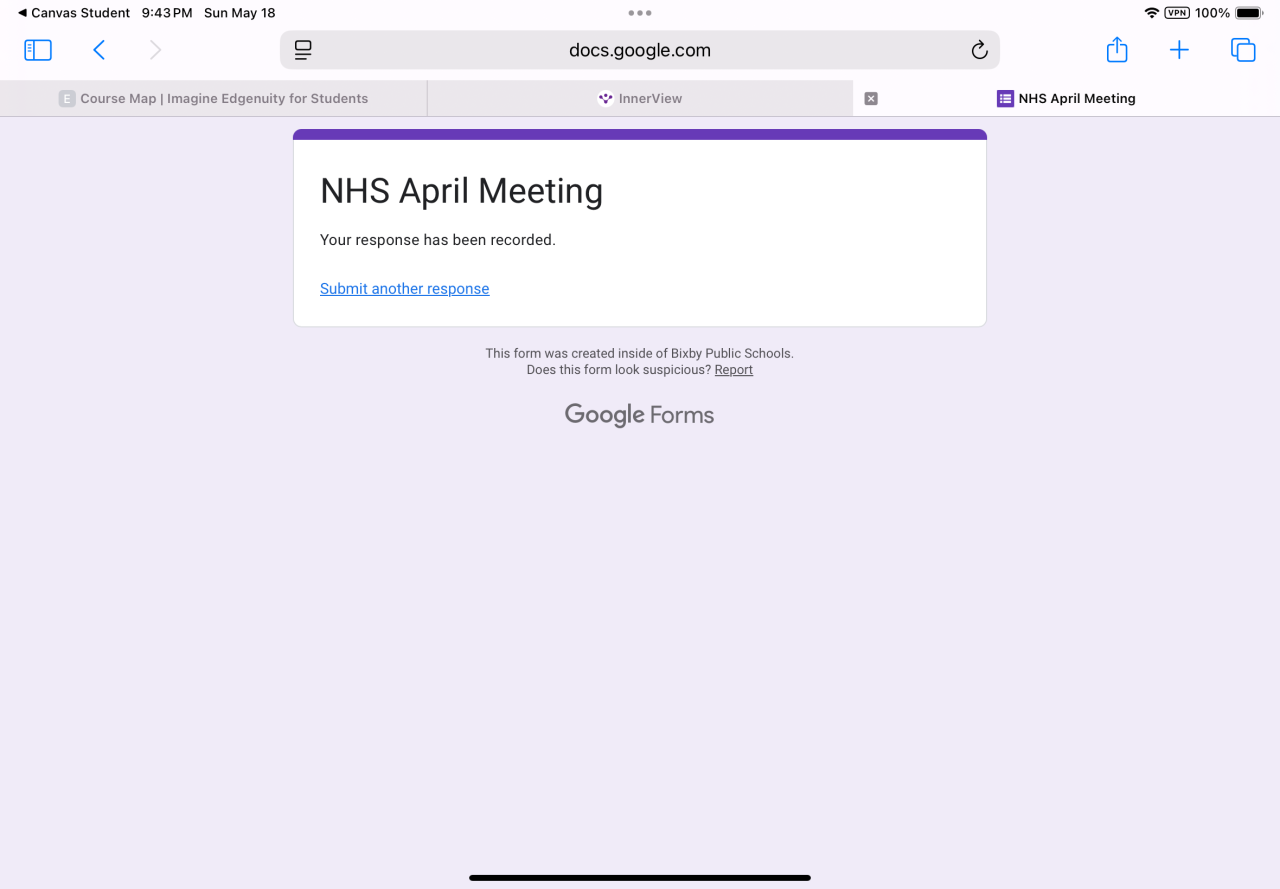This screenshot has width=1280, height=889.
Task: Add a new tab with the plus icon
Action: (x=1179, y=50)
